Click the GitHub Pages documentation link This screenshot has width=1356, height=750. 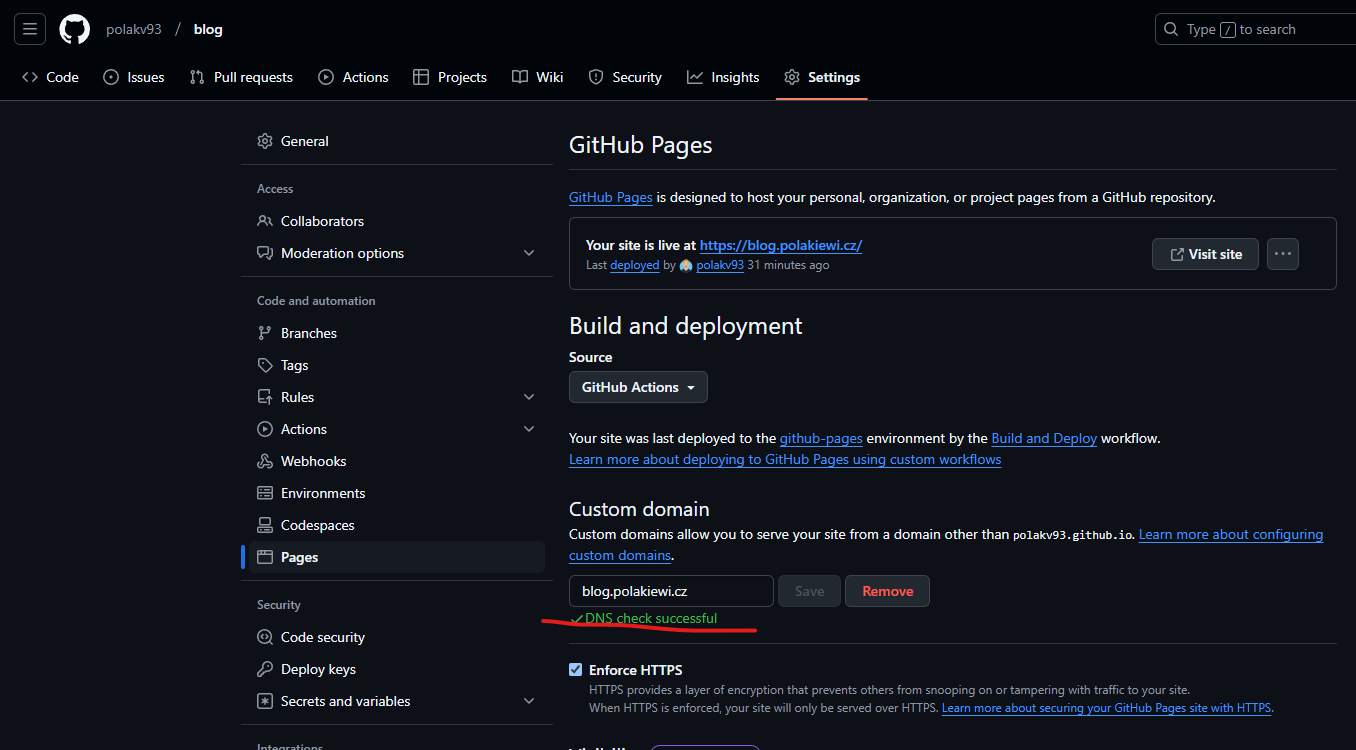click(x=611, y=197)
